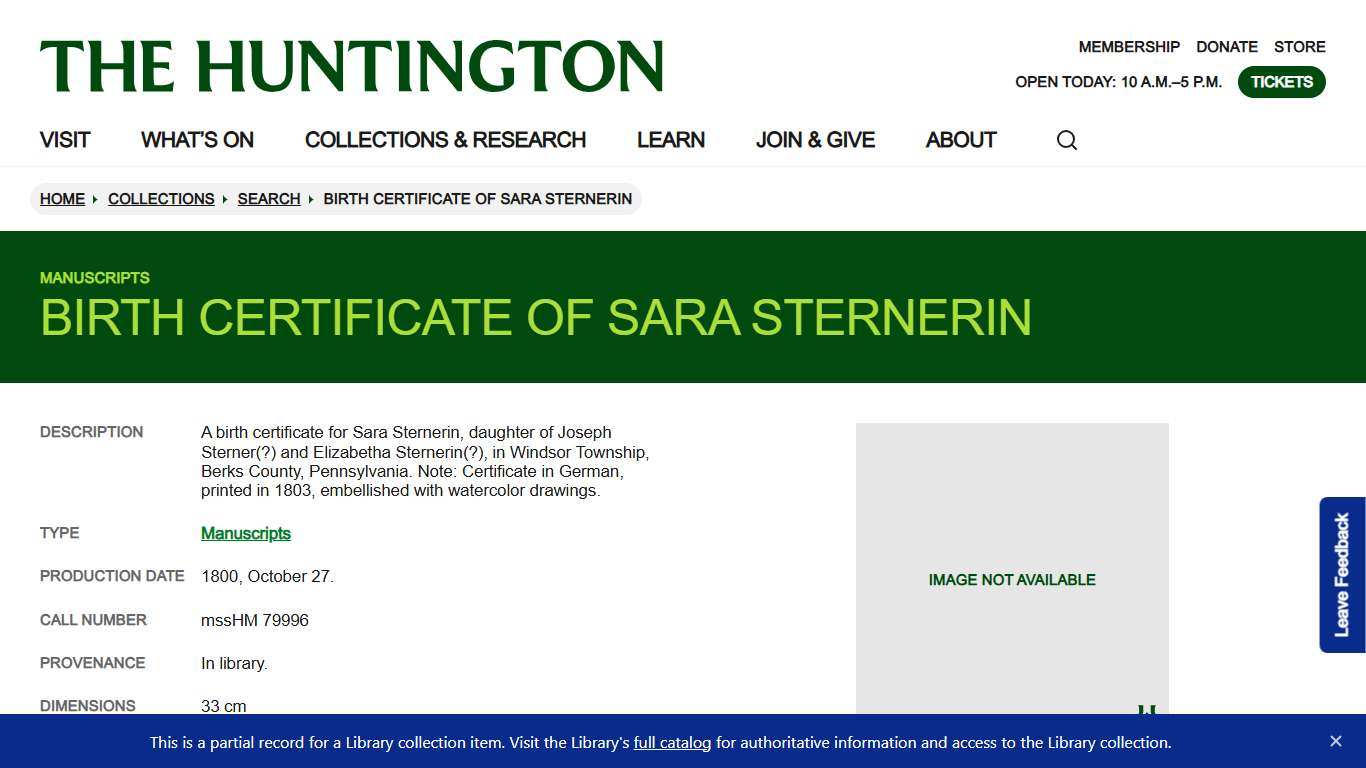Screen dimensions: 1366x768
Task: Open the COLLECTIONS & RESEARCH menu
Action: pos(445,140)
